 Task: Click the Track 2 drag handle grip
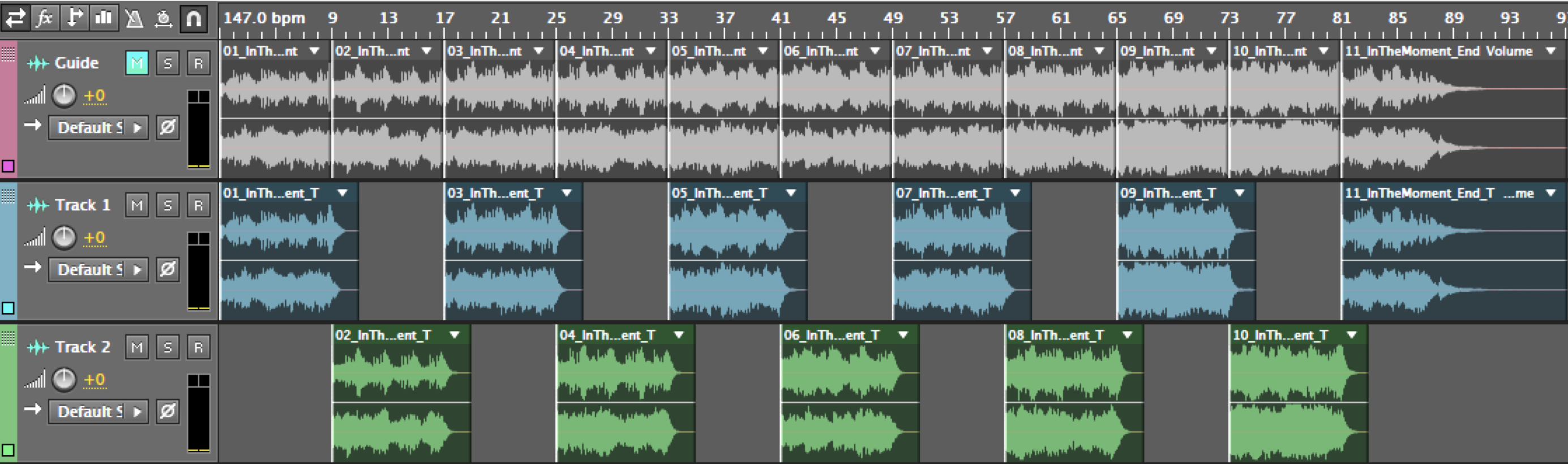click(x=8, y=338)
